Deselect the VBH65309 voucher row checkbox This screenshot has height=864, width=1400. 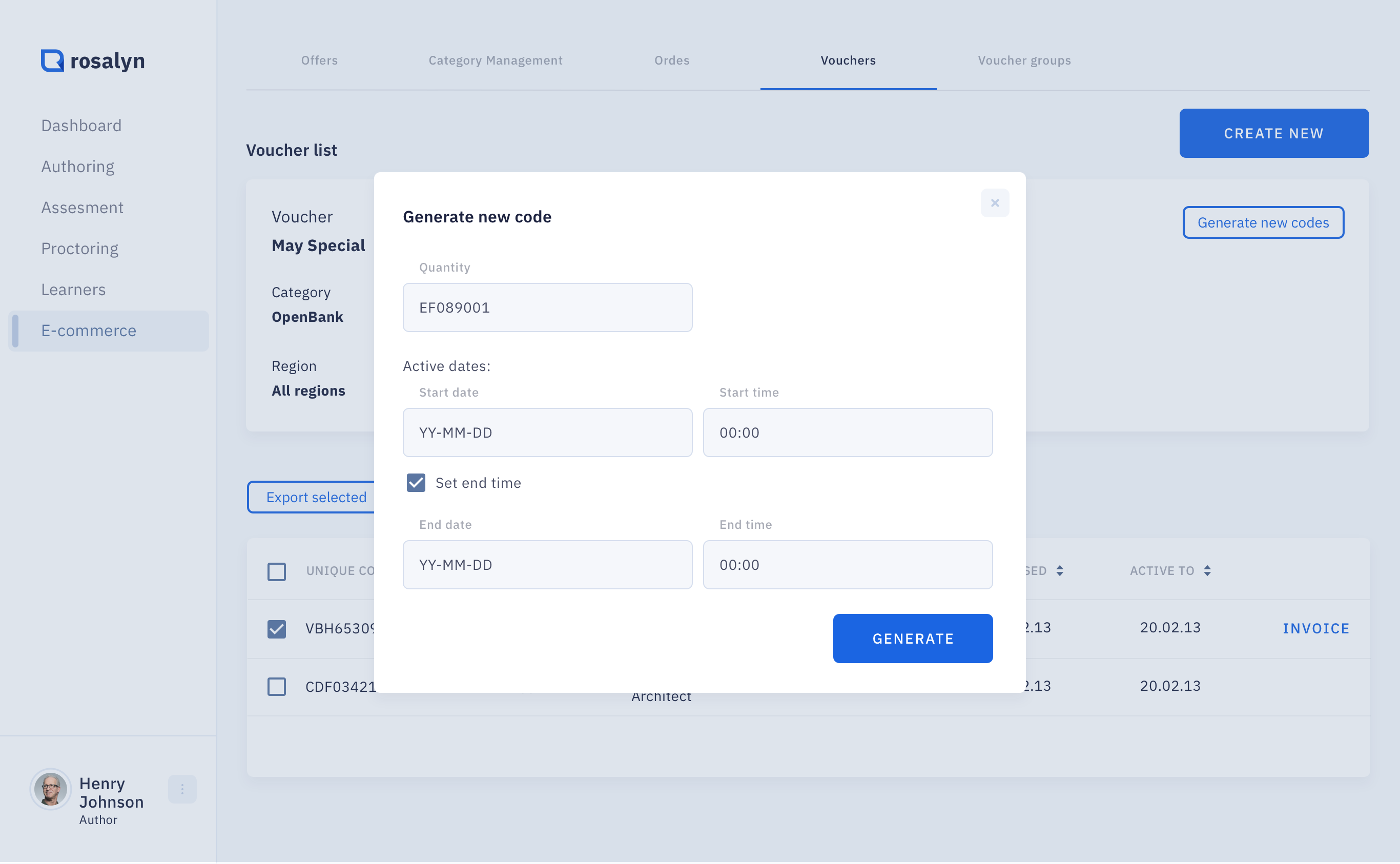(277, 629)
